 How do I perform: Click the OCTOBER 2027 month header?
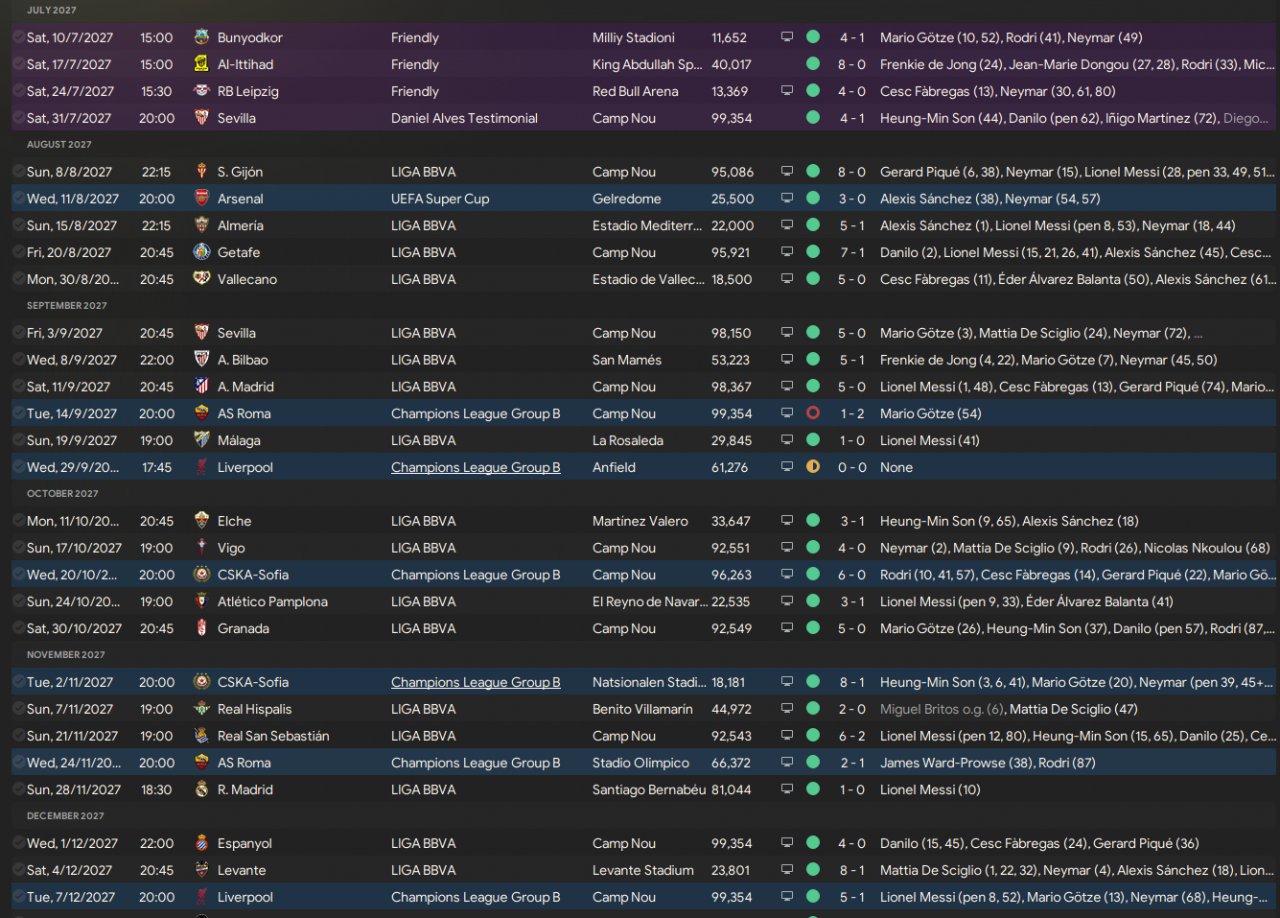(62, 494)
